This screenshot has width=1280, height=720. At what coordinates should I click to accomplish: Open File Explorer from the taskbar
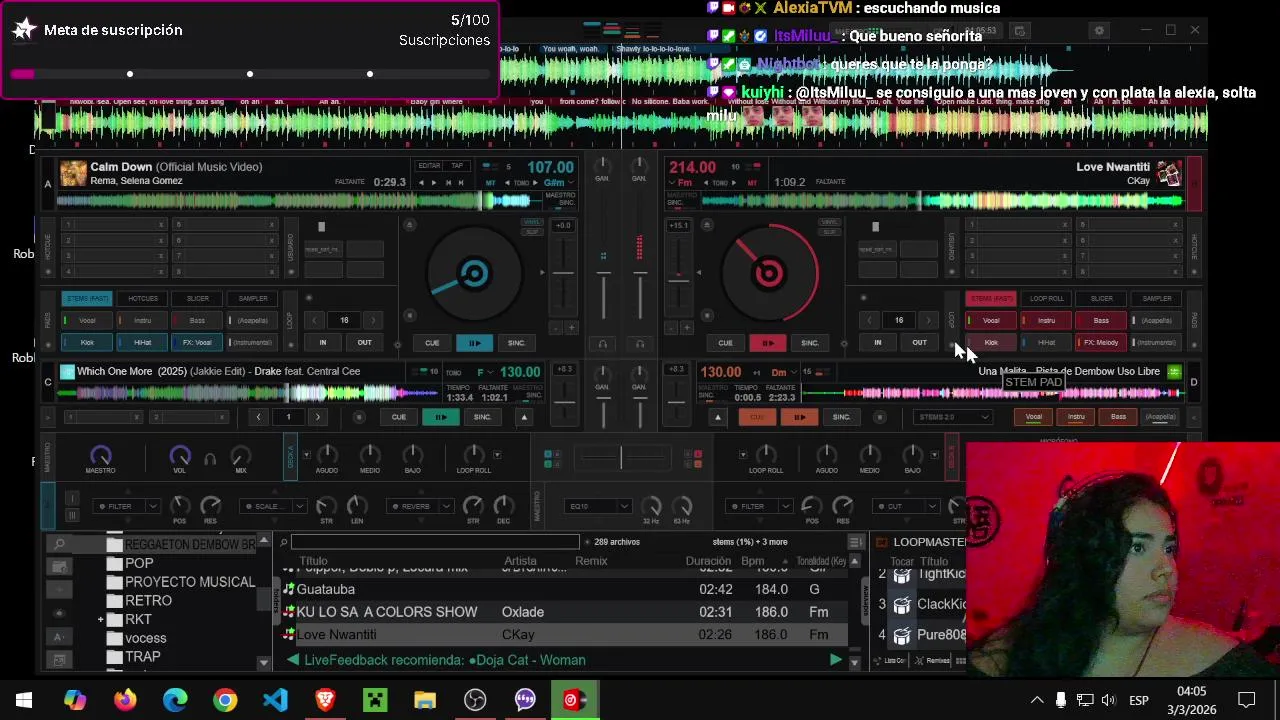(x=425, y=699)
